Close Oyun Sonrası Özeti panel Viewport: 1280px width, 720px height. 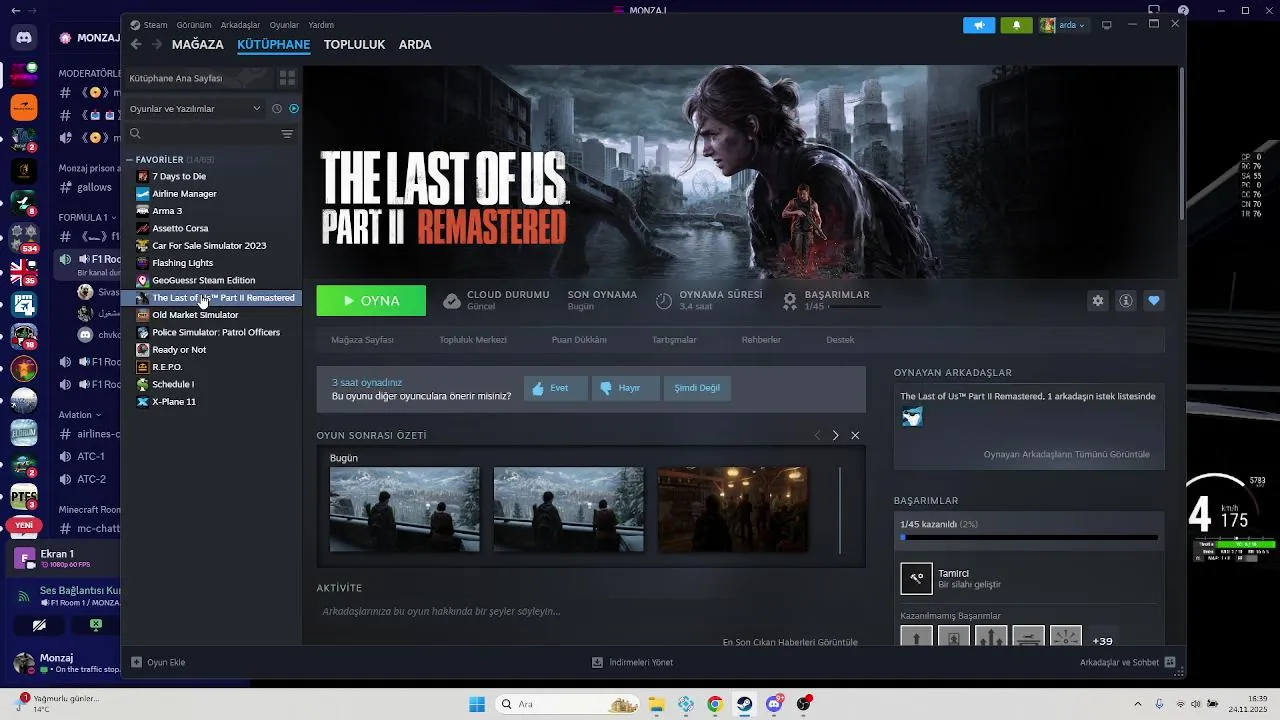click(x=855, y=436)
